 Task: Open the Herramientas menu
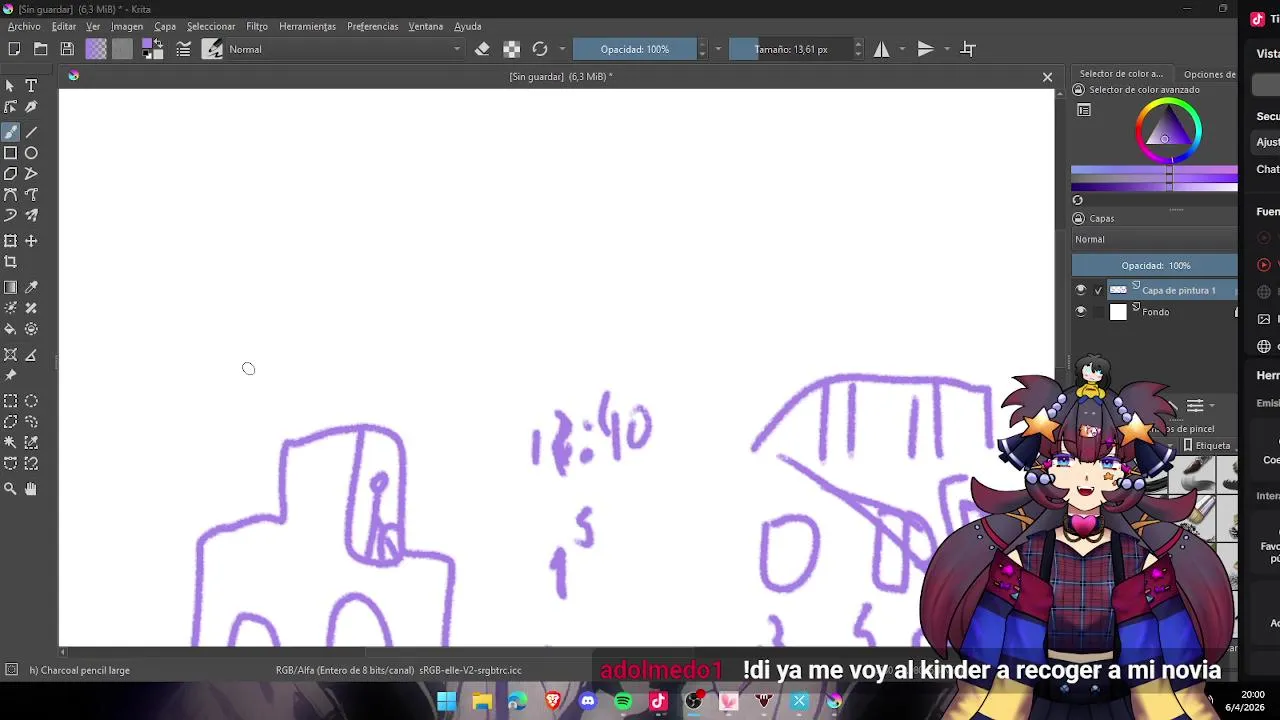(x=307, y=27)
